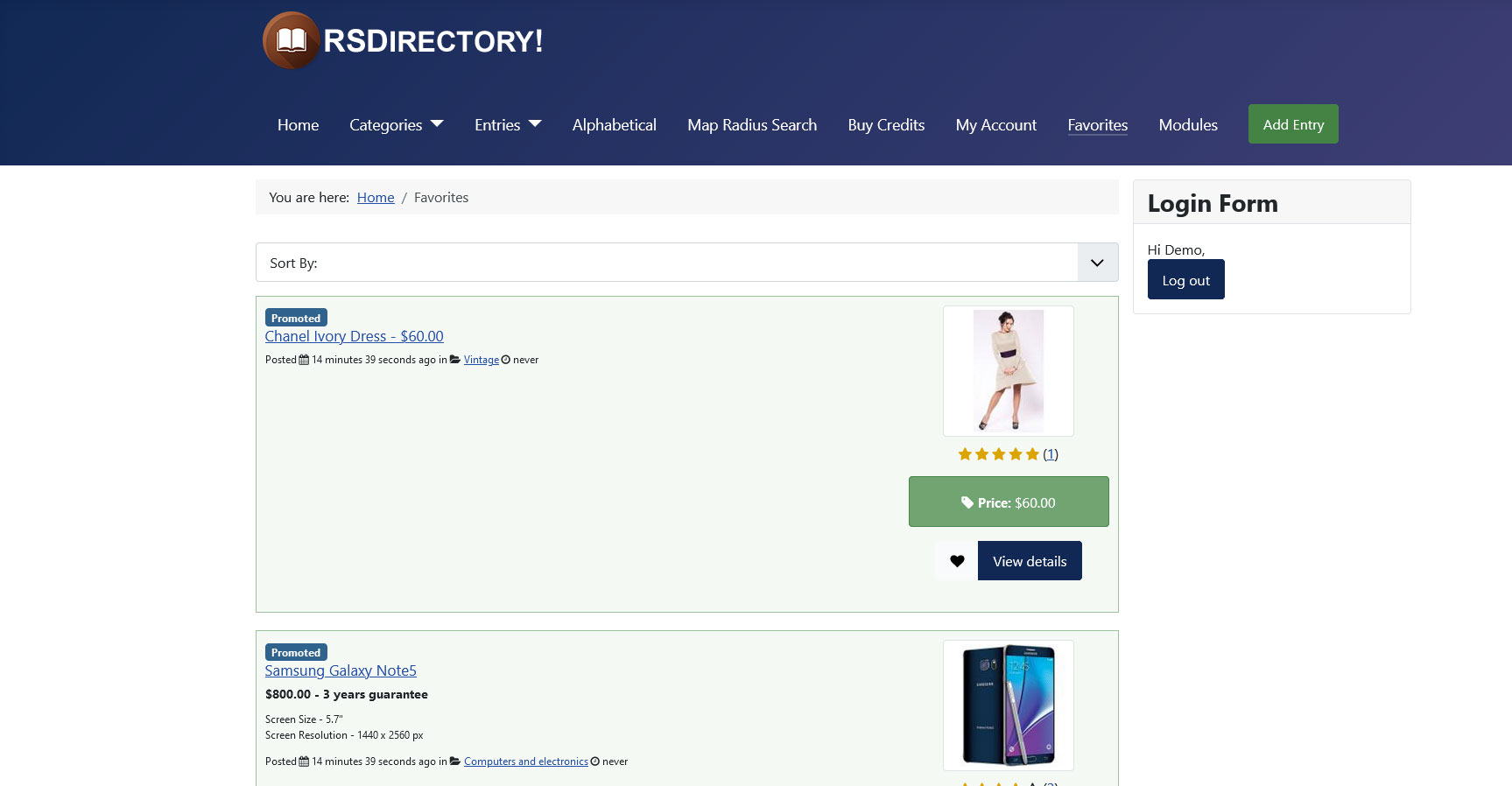The image size is (1512, 786).
Task: Select the Favorites menu item
Action: coord(1098,125)
